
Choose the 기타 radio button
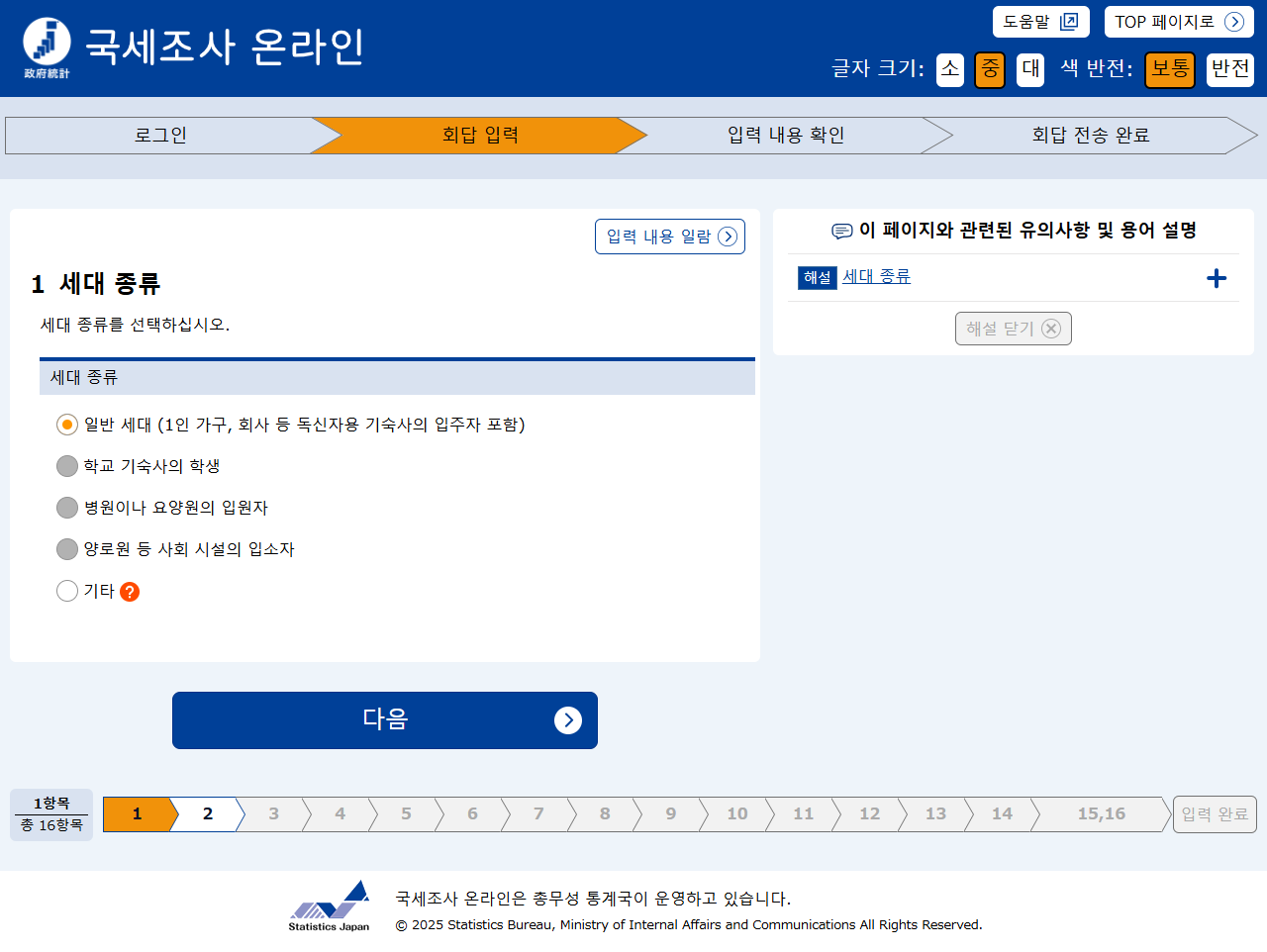[67, 591]
